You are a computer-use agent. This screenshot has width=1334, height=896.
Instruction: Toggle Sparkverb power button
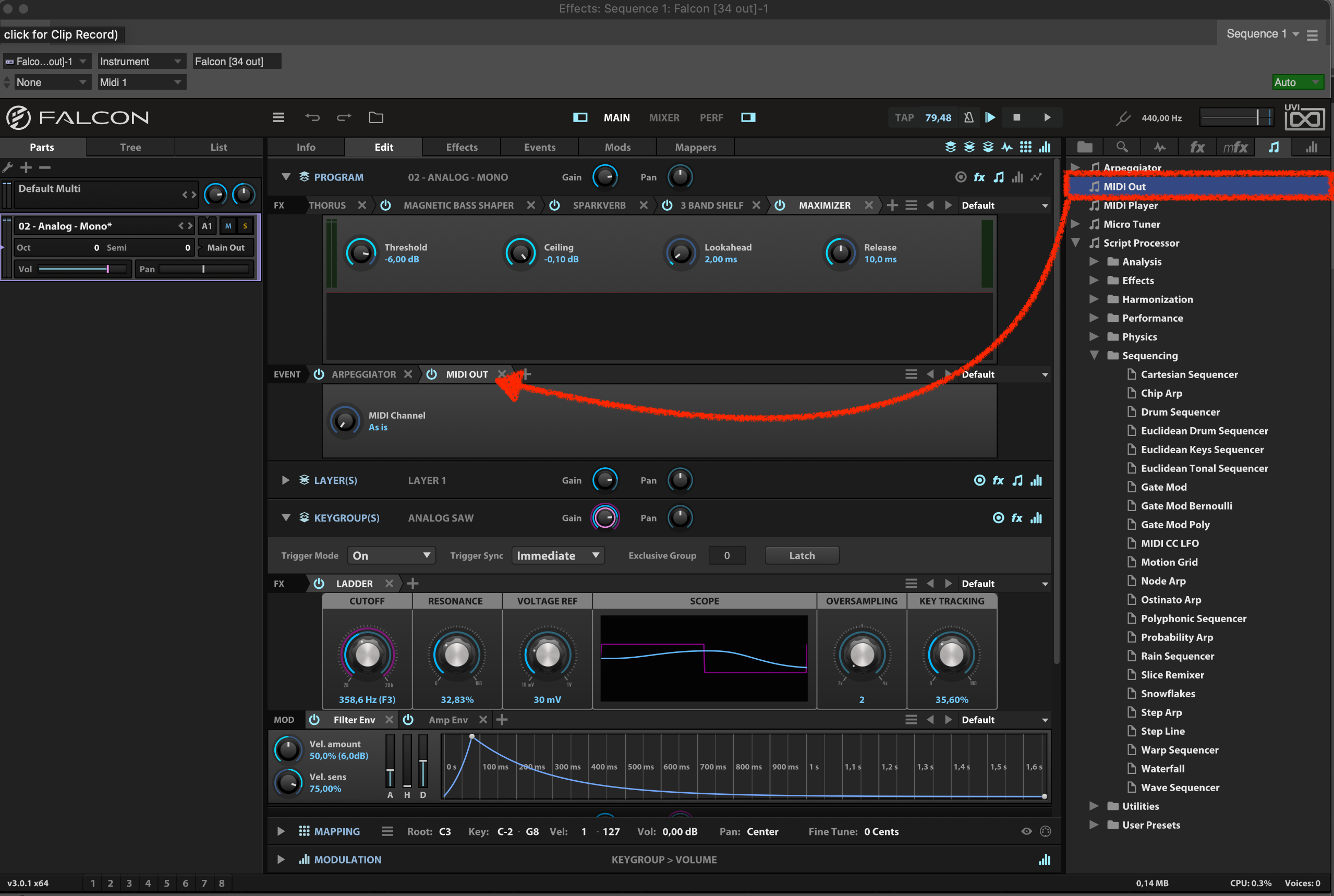(554, 205)
